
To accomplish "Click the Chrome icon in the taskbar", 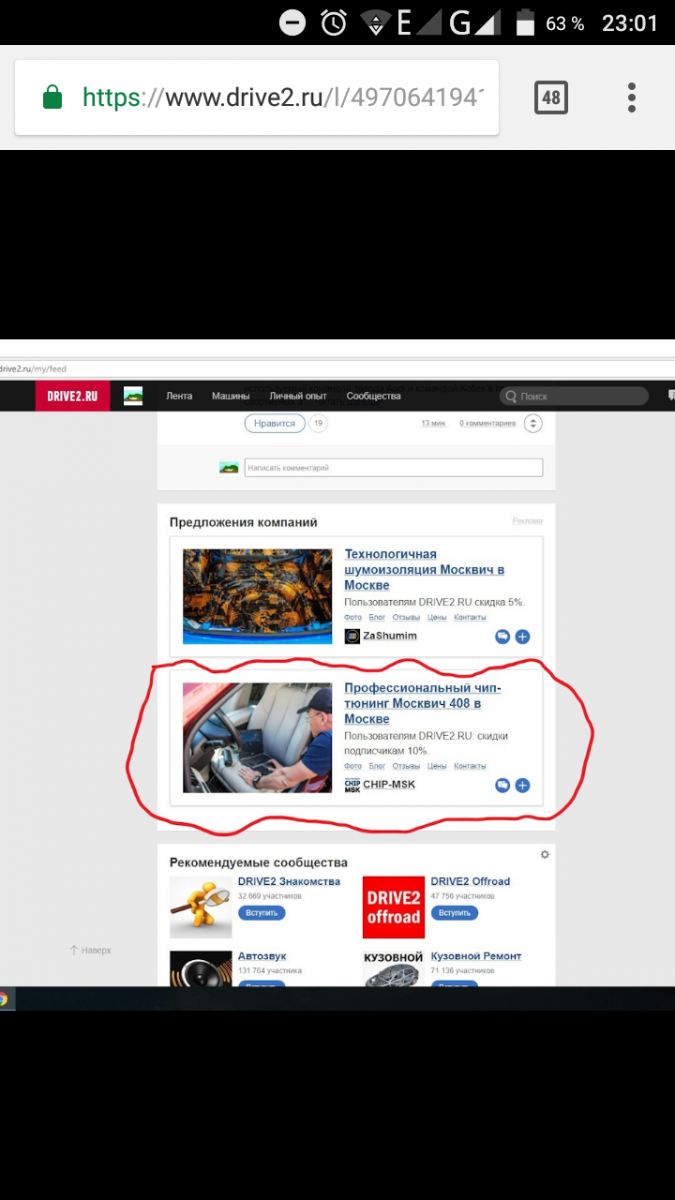I will [x=4, y=998].
